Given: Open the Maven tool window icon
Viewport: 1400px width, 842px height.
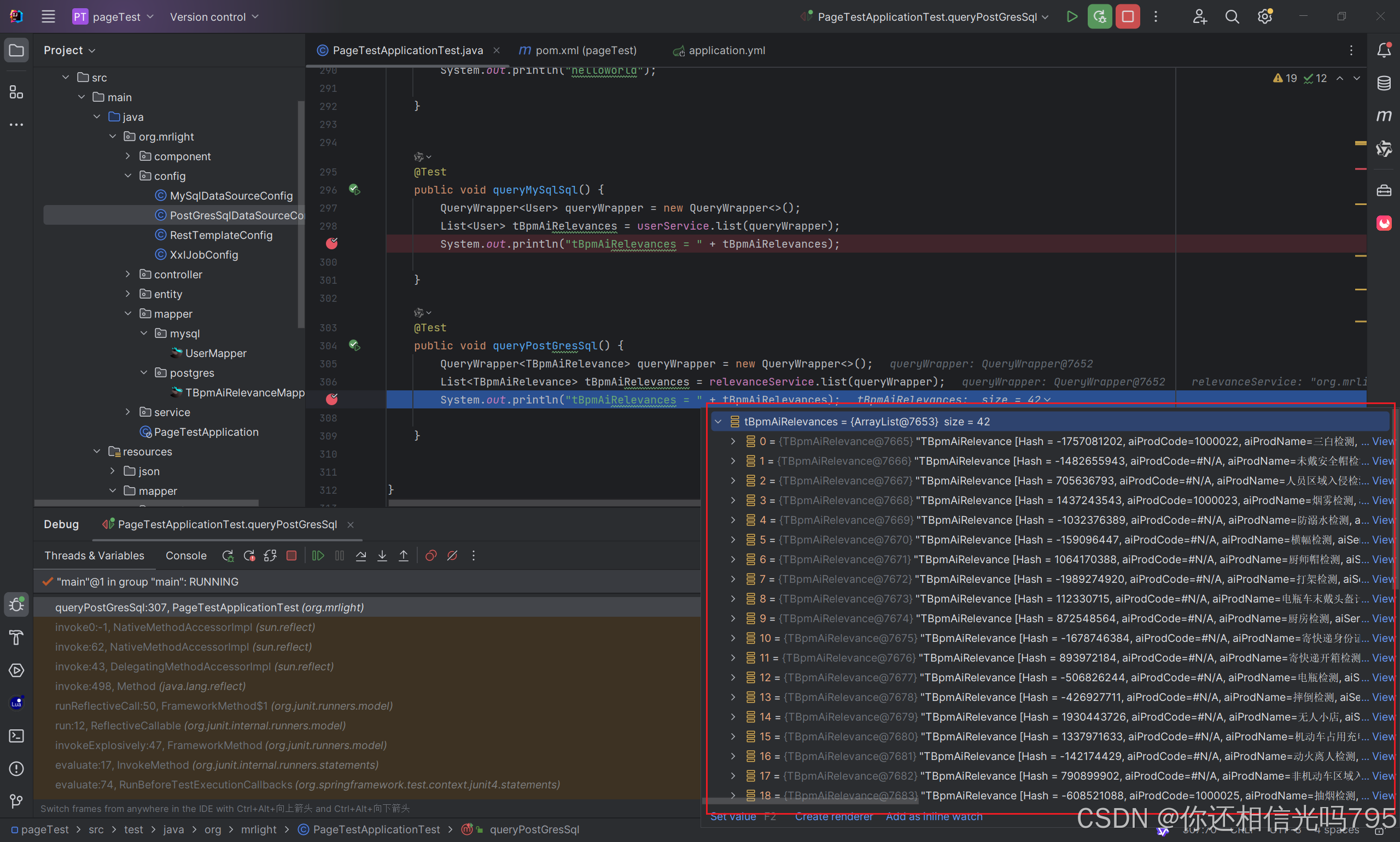Looking at the screenshot, I should point(1384,116).
